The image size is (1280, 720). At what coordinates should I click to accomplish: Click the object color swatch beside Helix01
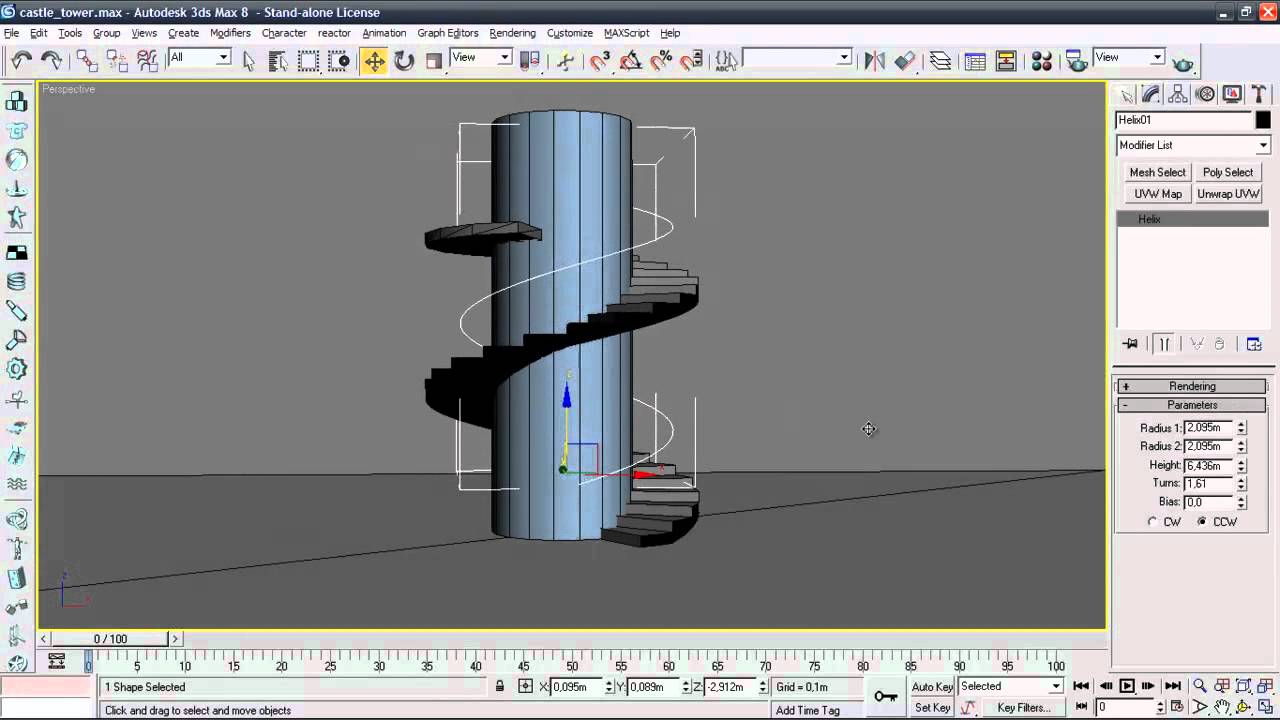pyautogui.click(x=1263, y=120)
